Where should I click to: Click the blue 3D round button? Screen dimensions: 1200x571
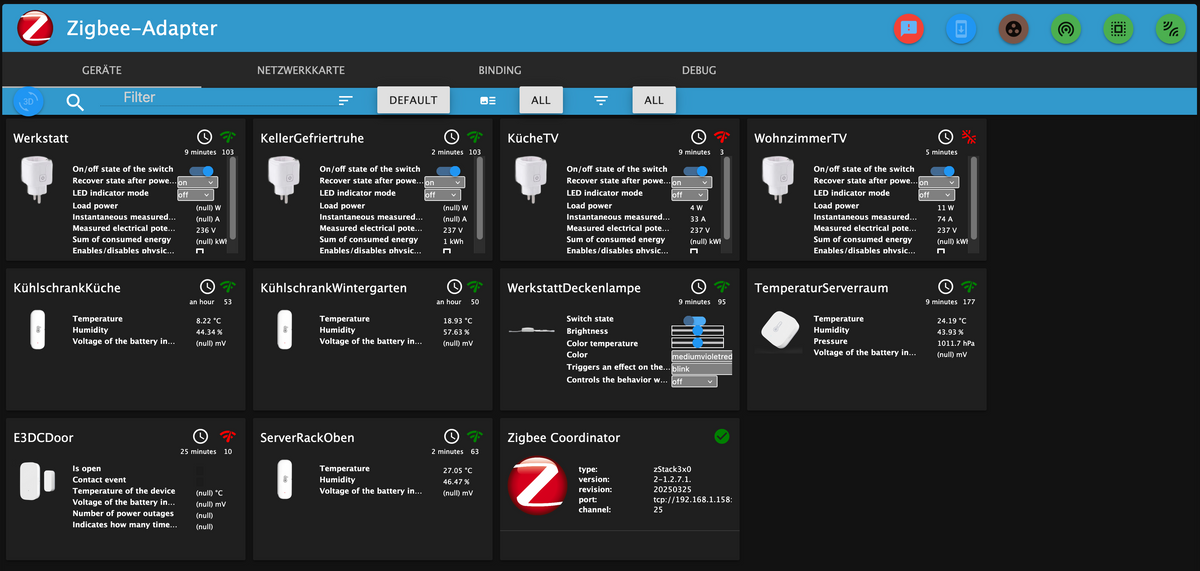tap(28, 101)
